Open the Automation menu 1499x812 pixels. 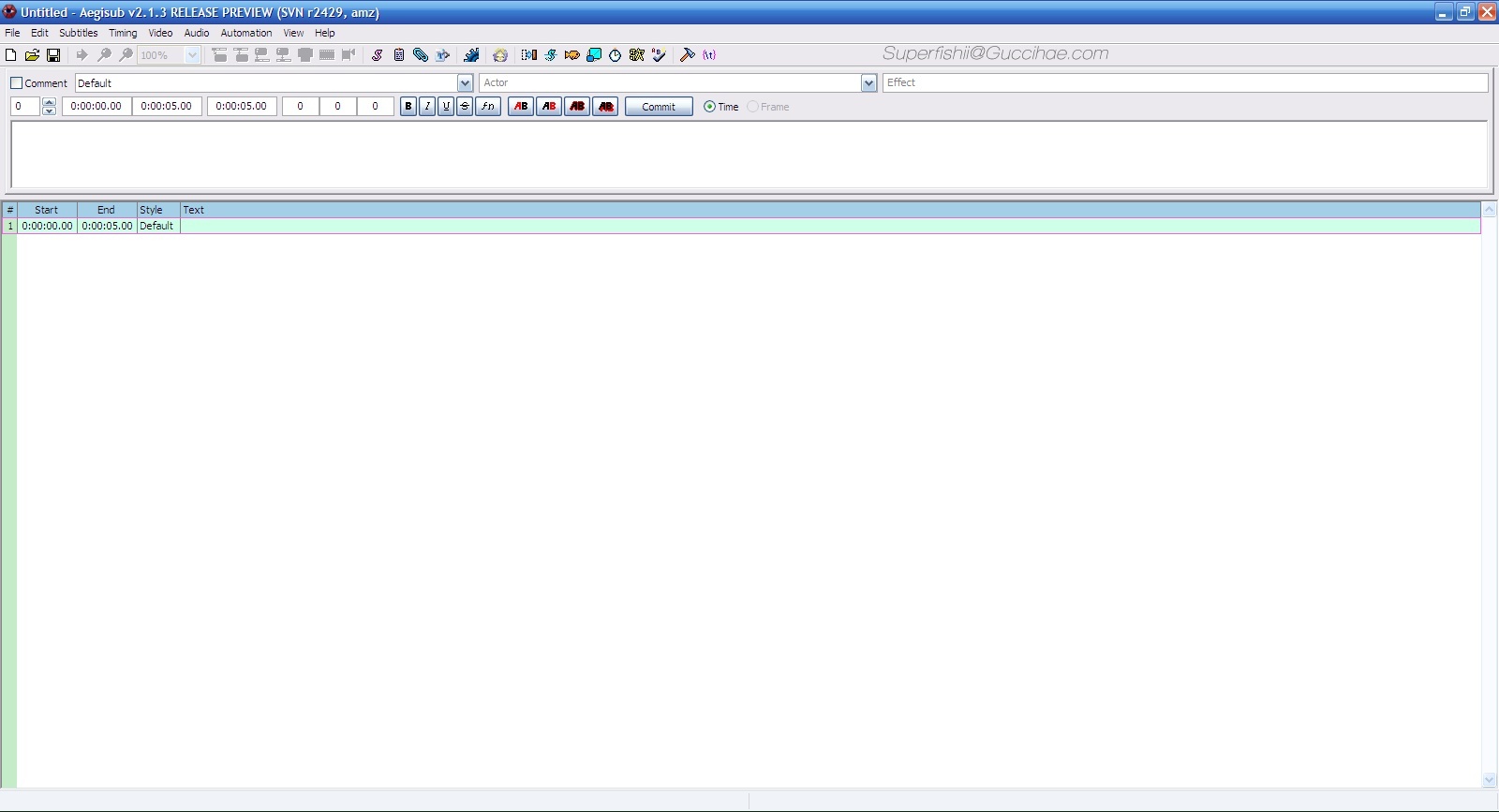click(246, 33)
